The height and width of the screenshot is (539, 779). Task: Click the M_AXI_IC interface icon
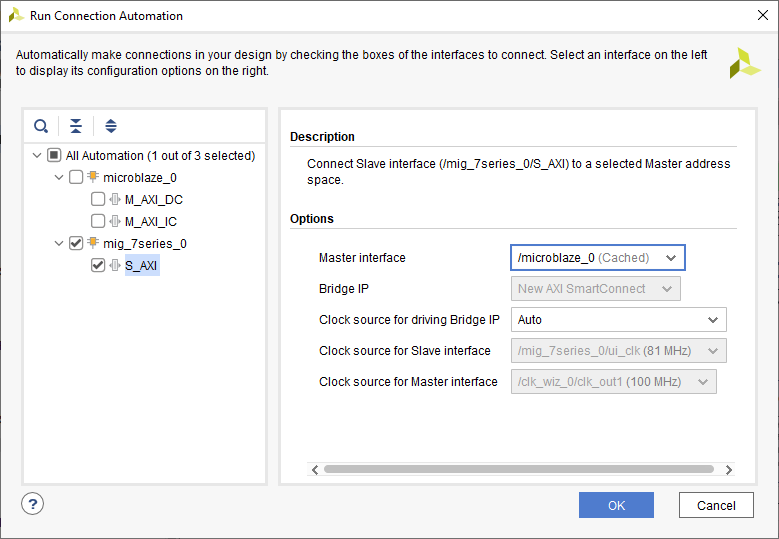115,221
